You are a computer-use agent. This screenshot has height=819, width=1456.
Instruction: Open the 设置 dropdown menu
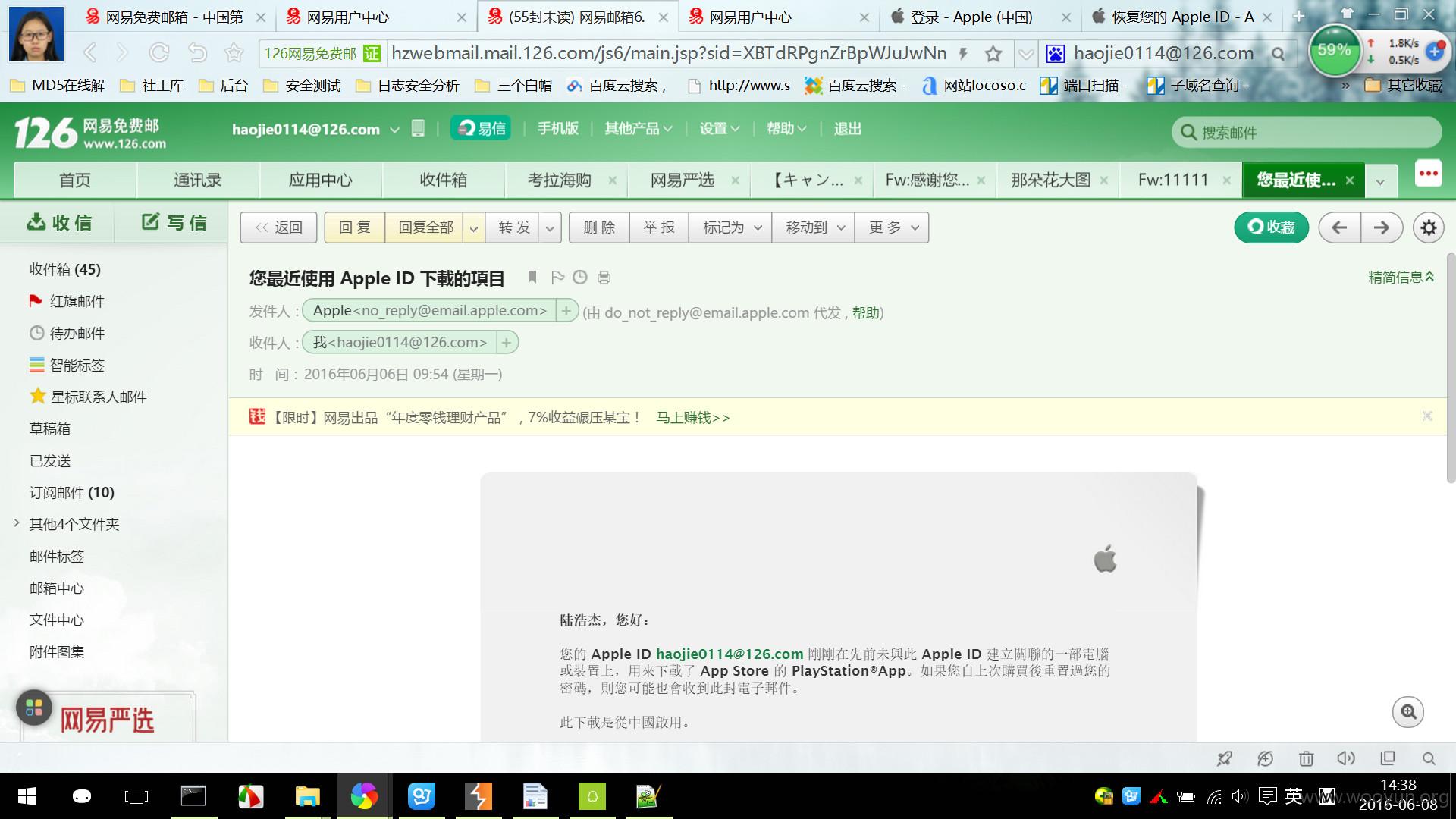720,129
